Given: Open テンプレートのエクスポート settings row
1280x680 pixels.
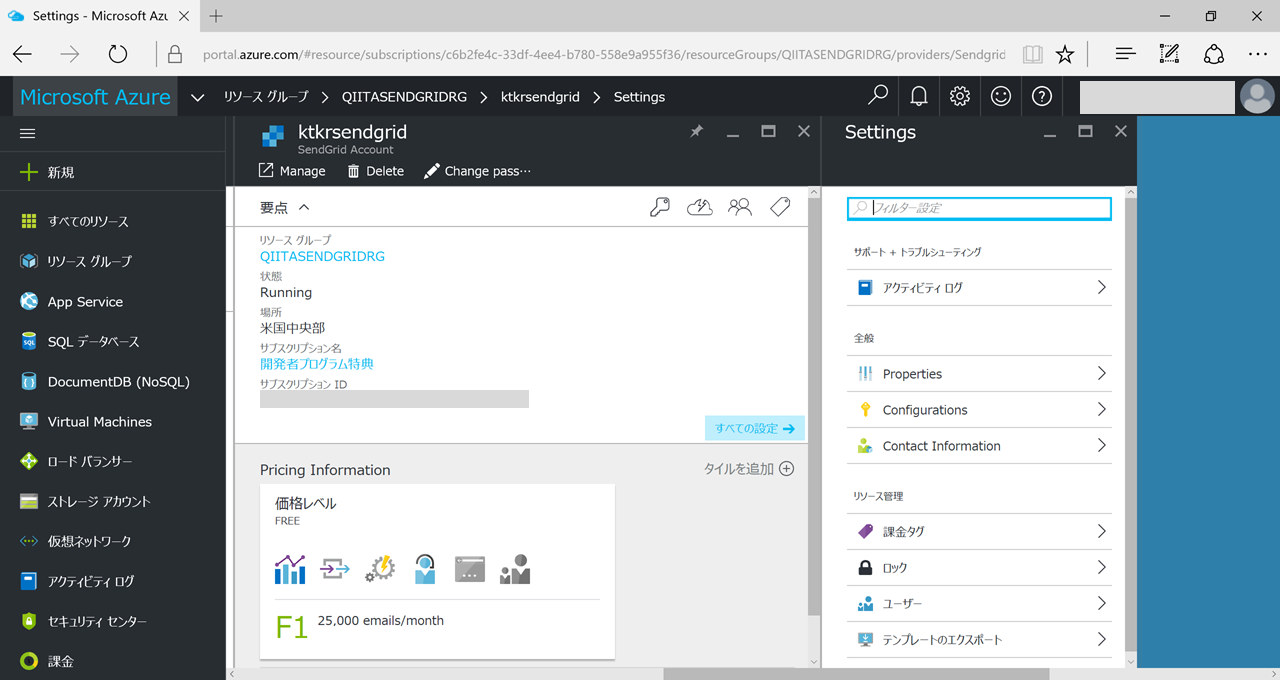Looking at the screenshot, I should 979,640.
